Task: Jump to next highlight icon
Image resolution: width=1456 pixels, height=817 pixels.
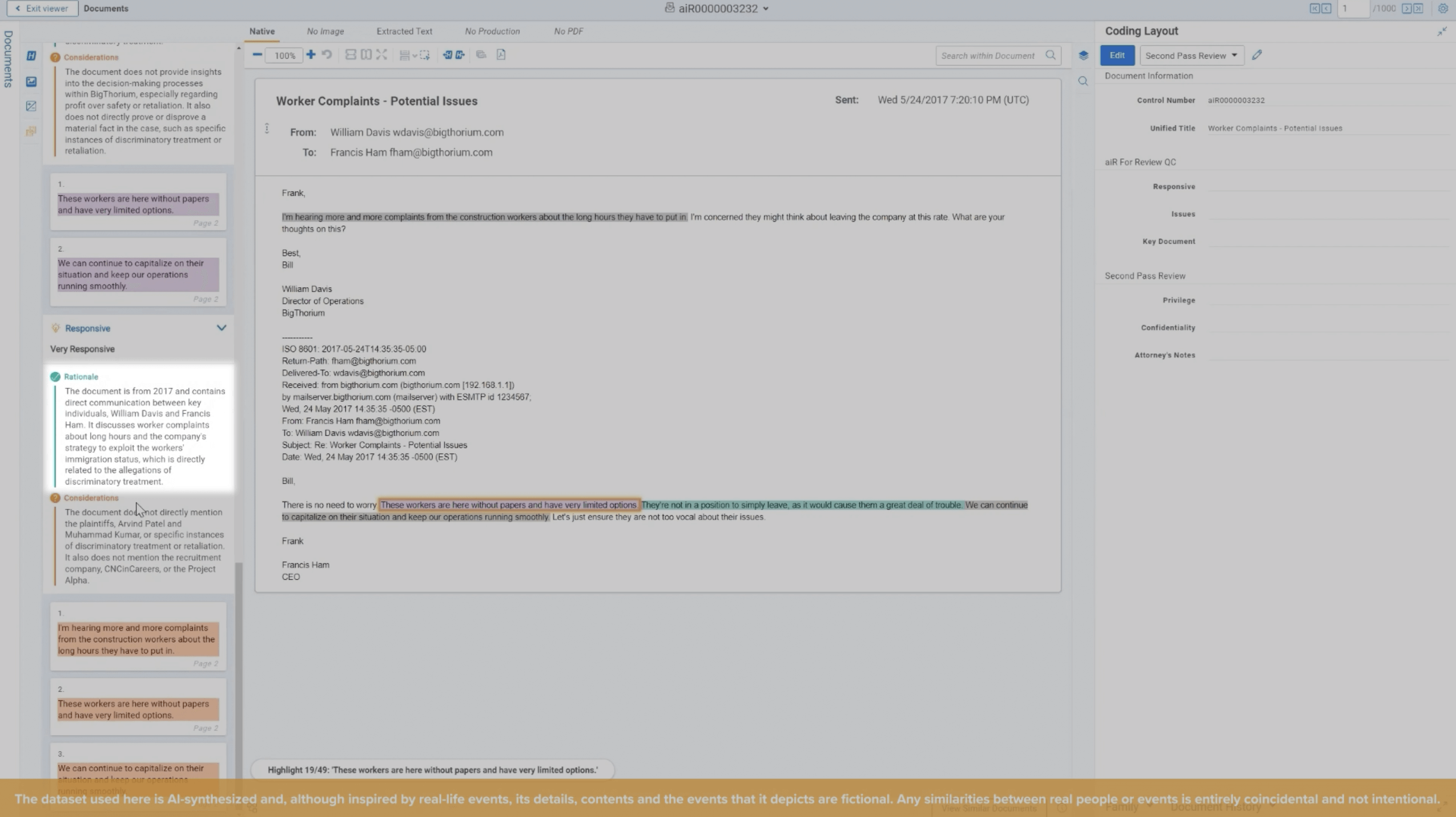Action: (x=460, y=55)
